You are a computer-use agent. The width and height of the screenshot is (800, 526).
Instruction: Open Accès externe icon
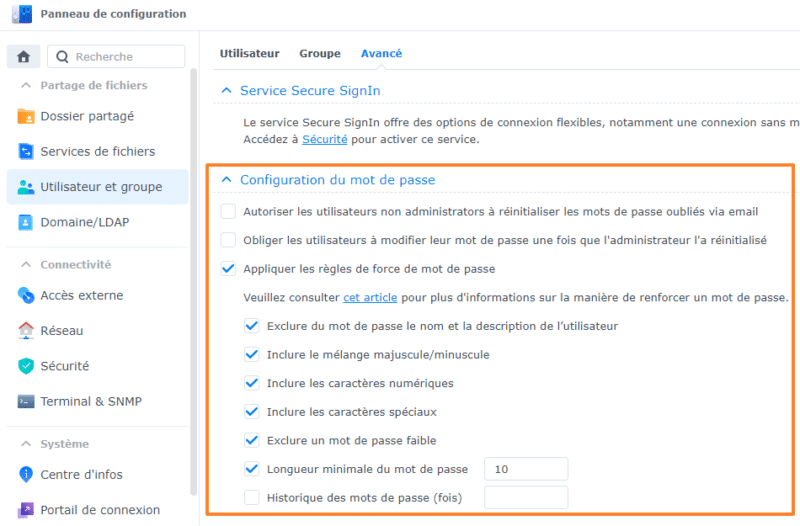point(26,295)
